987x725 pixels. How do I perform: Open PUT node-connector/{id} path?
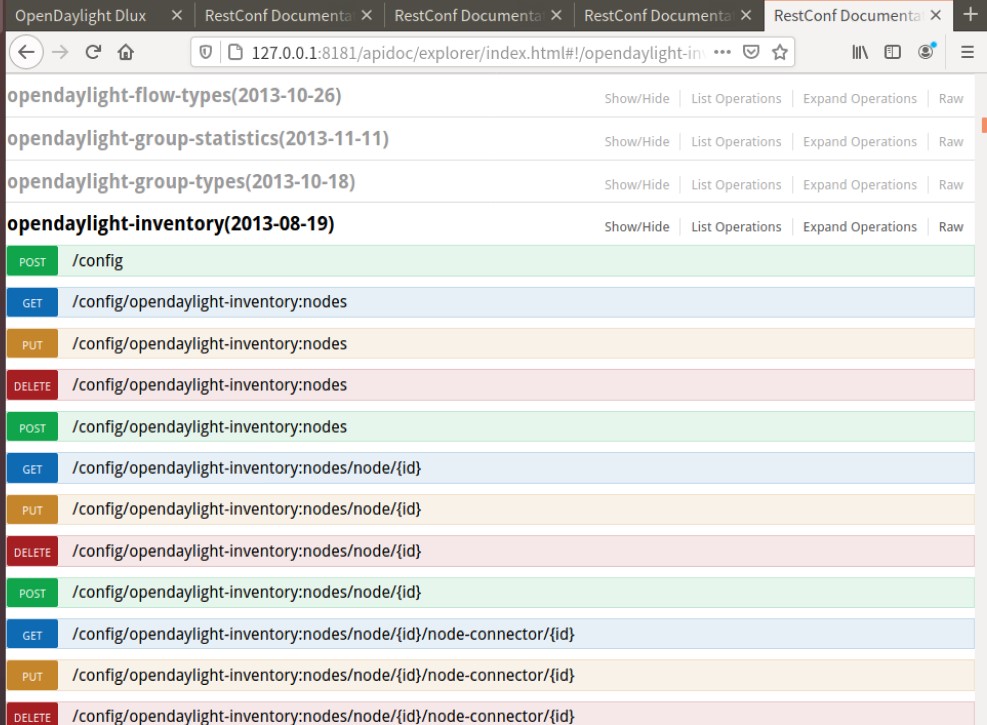323,675
